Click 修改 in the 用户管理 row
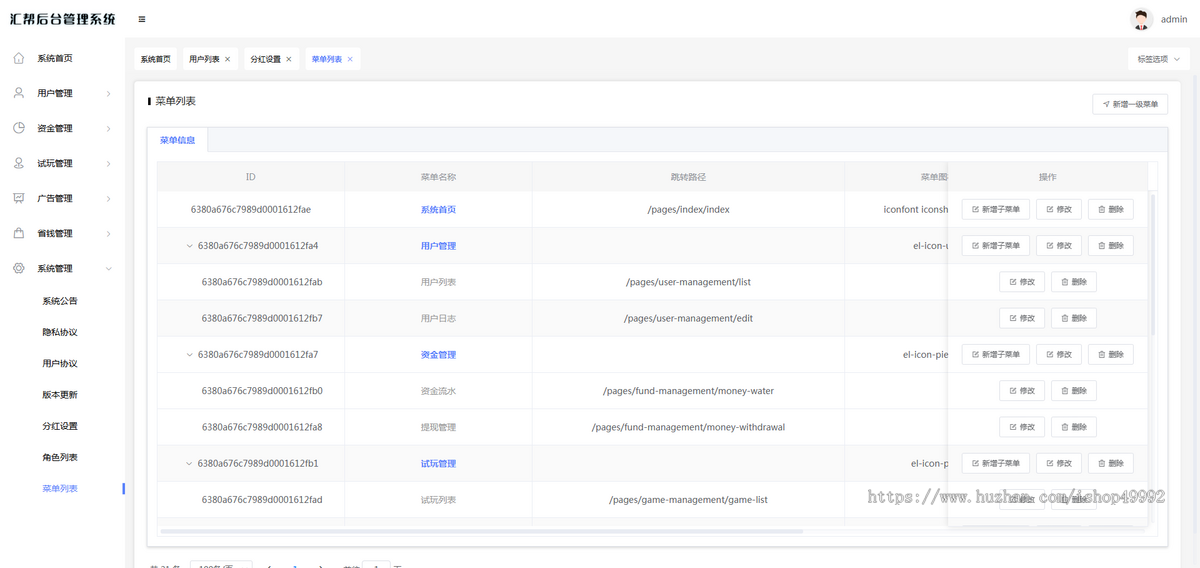 click(1059, 245)
